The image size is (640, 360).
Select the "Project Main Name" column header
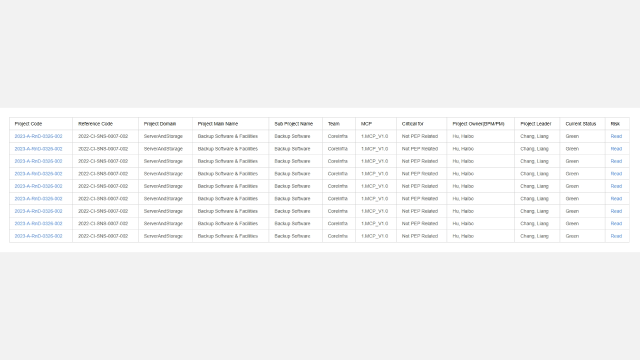tap(231, 124)
